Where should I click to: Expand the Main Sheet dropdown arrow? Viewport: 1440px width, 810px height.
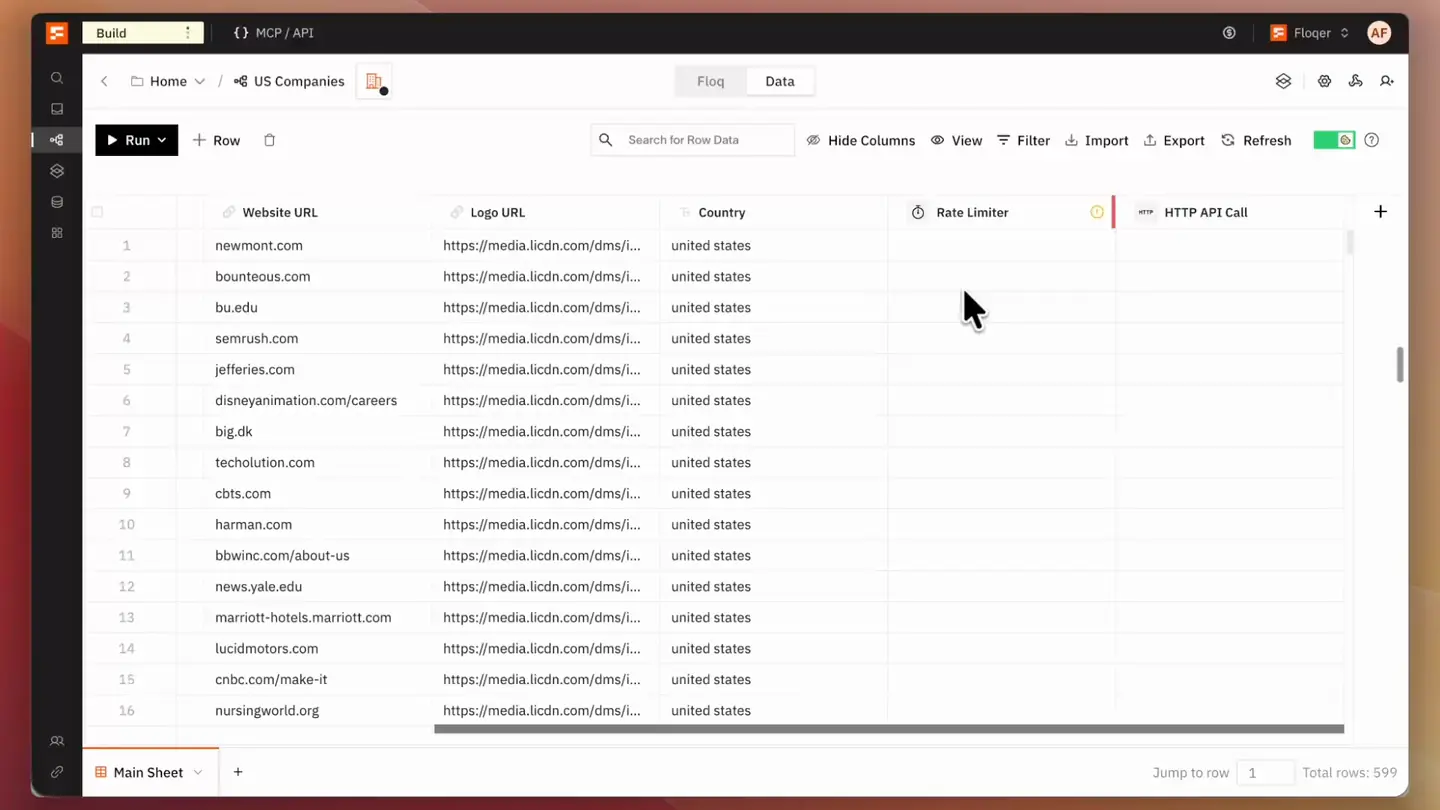pyautogui.click(x=198, y=772)
